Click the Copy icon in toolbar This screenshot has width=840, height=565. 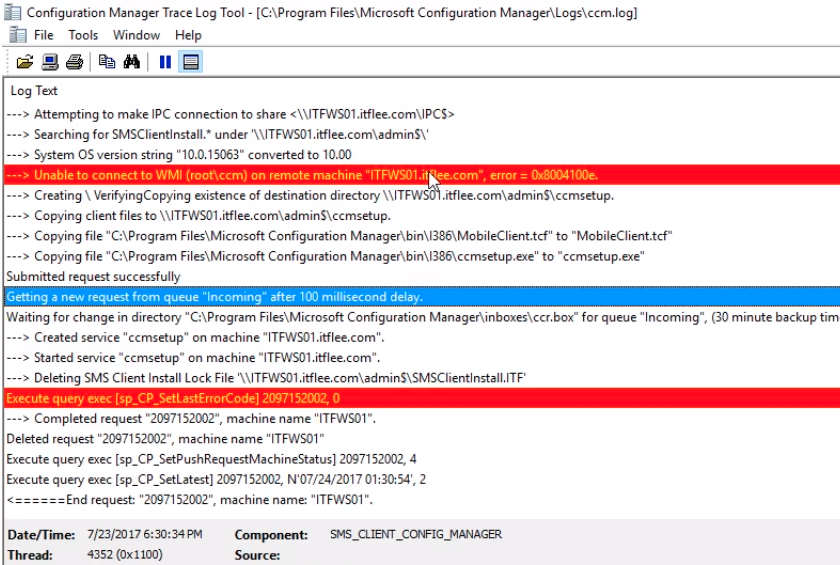pos(107,62)
